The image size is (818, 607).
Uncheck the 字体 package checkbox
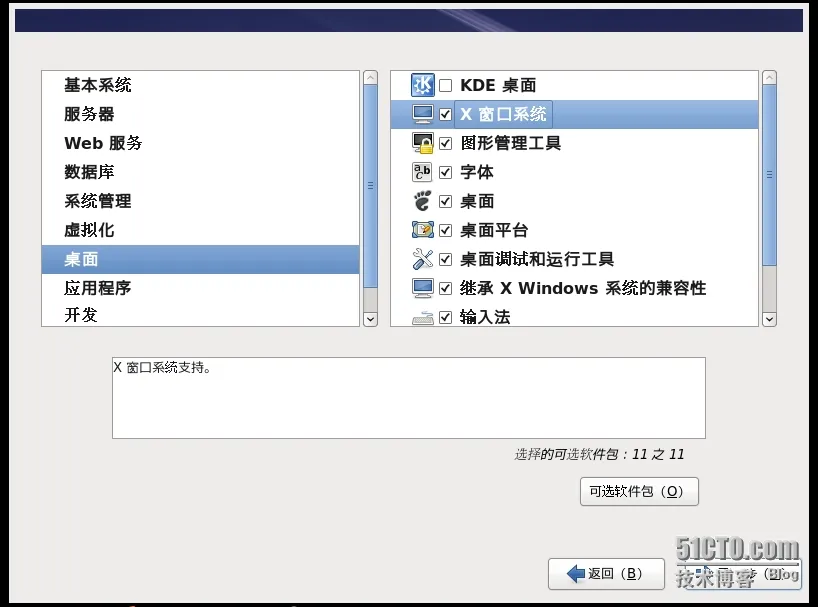click(x=446, y=172)
